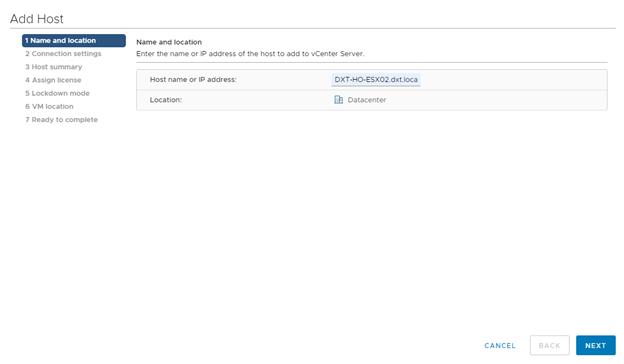Go to step 7 Ready to complete
Screen dimensions: 624x364
(x=61, y=120)
